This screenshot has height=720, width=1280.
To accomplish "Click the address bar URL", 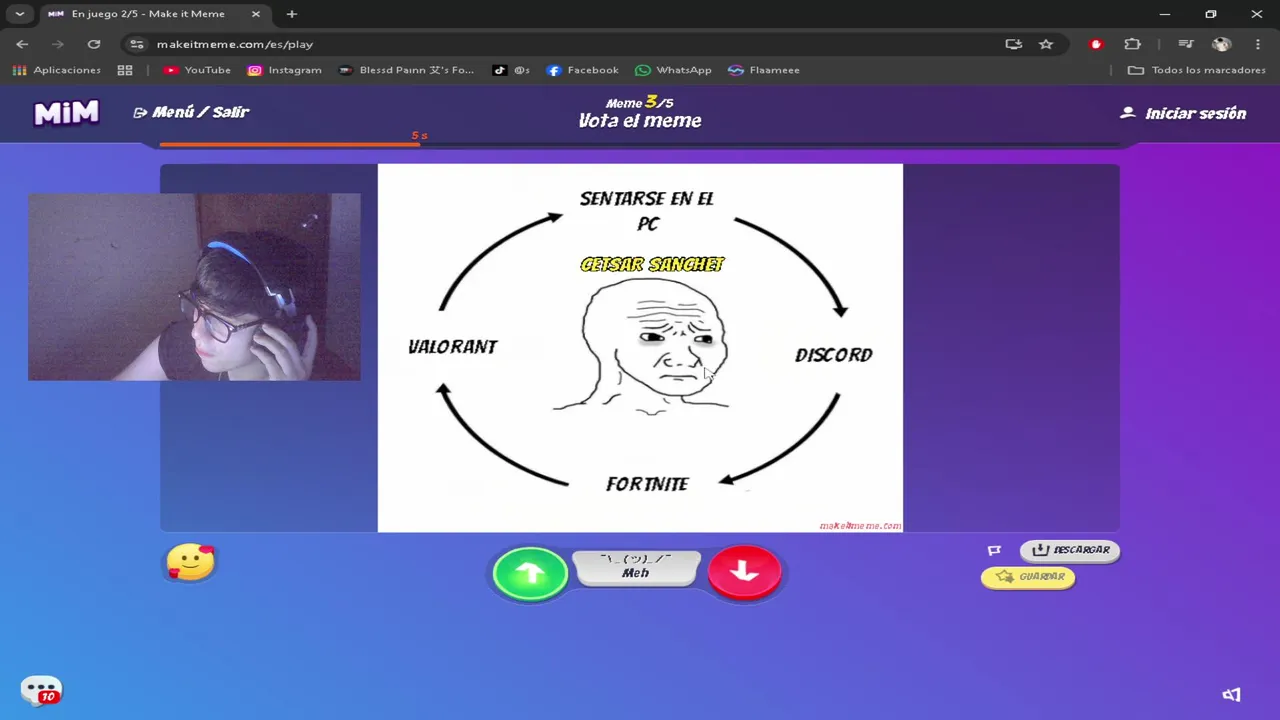I will 235,44.
